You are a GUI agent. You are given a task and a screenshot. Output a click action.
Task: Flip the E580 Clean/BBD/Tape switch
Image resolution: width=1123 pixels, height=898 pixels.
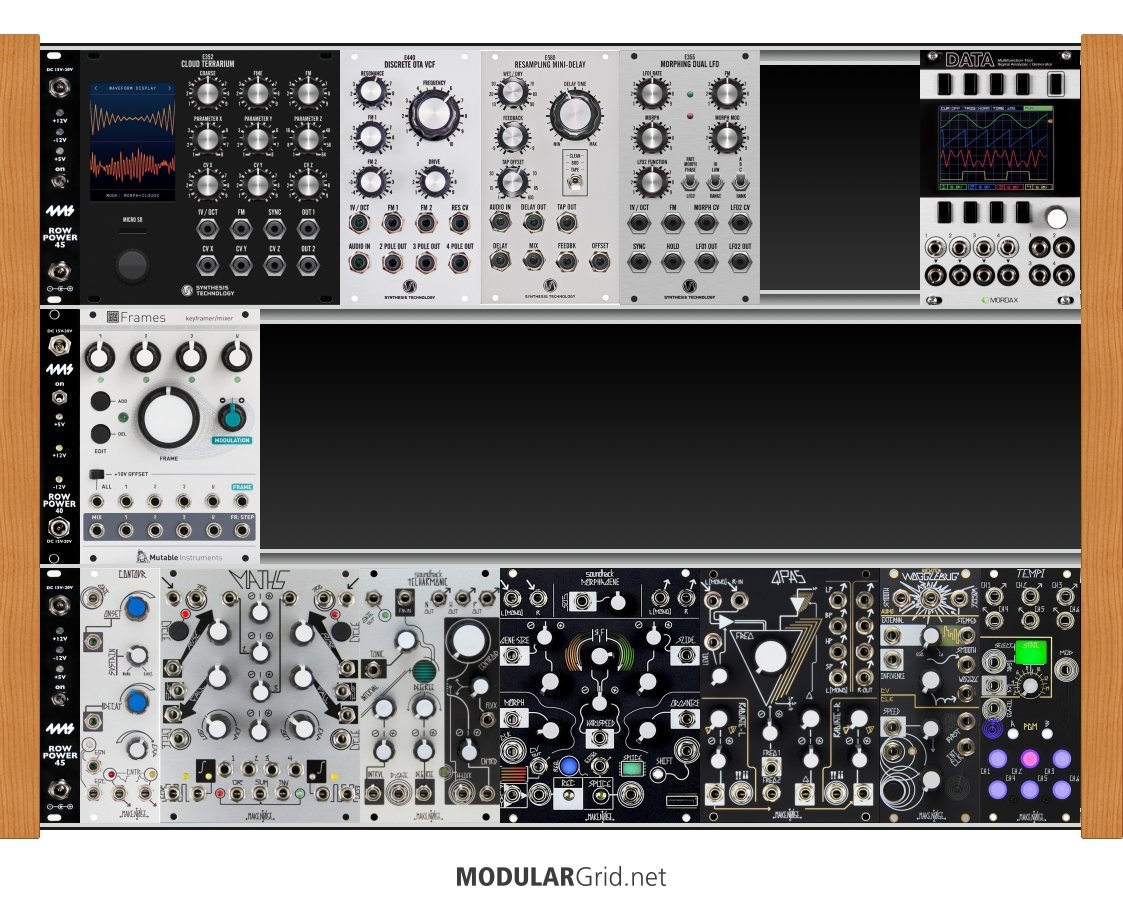point(574,183)
